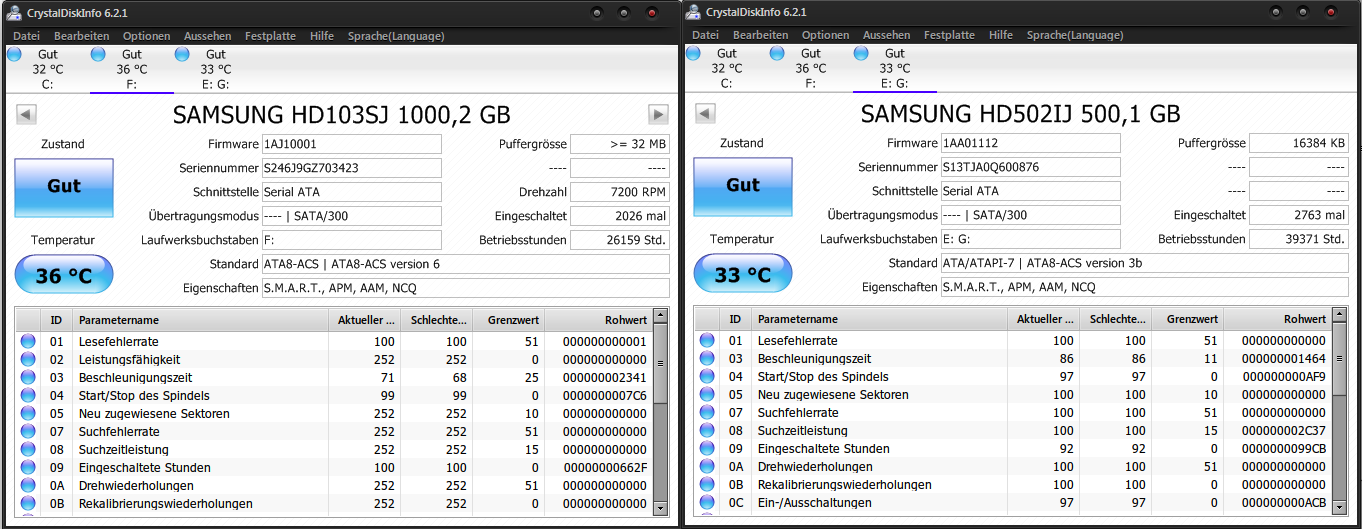Open Sprache(Language) menu in right window
The width and height of the screenshot is (1362, 529).
[1075, 35]
